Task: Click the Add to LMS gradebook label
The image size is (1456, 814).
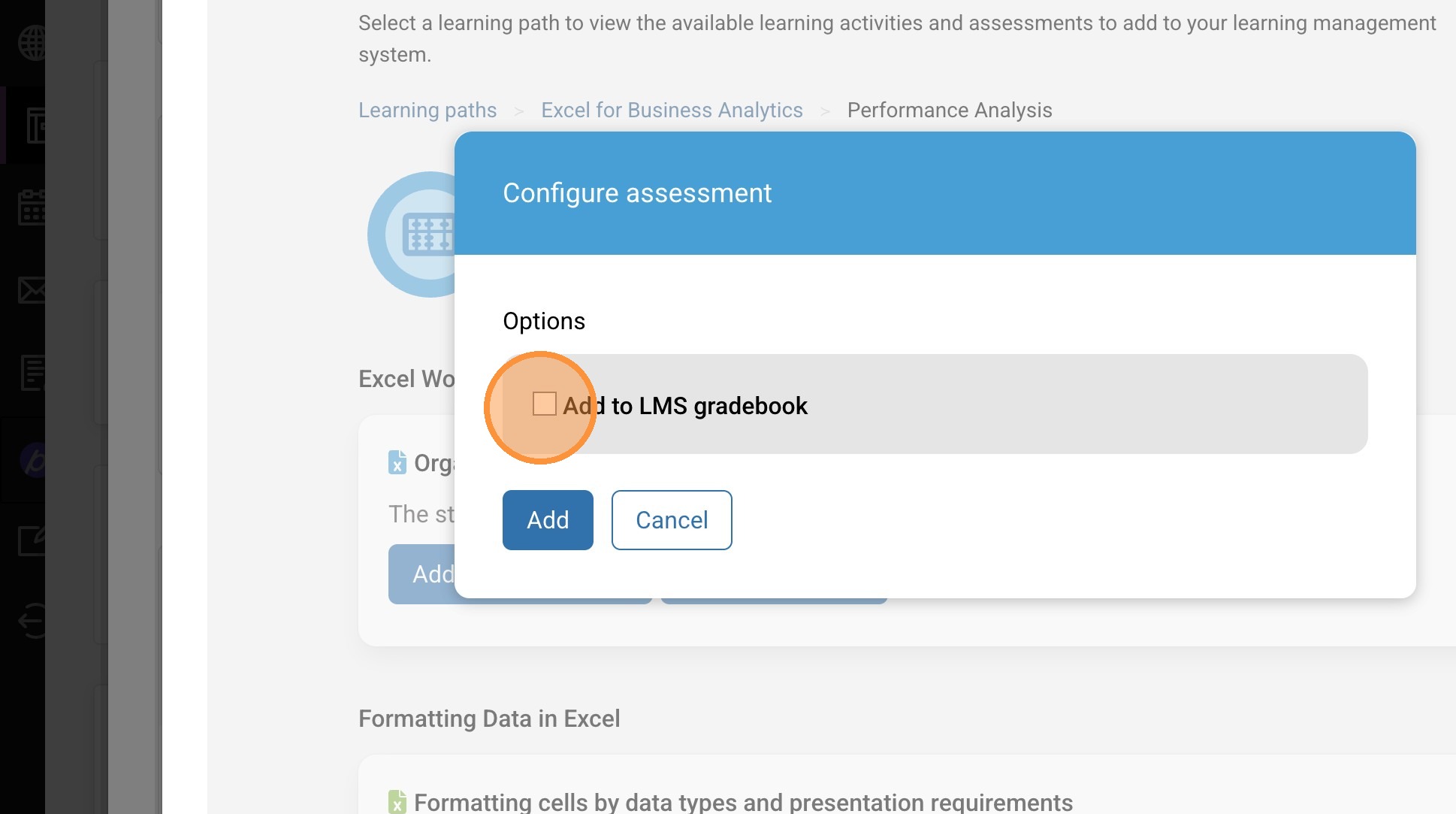Action: click(685, 406)
